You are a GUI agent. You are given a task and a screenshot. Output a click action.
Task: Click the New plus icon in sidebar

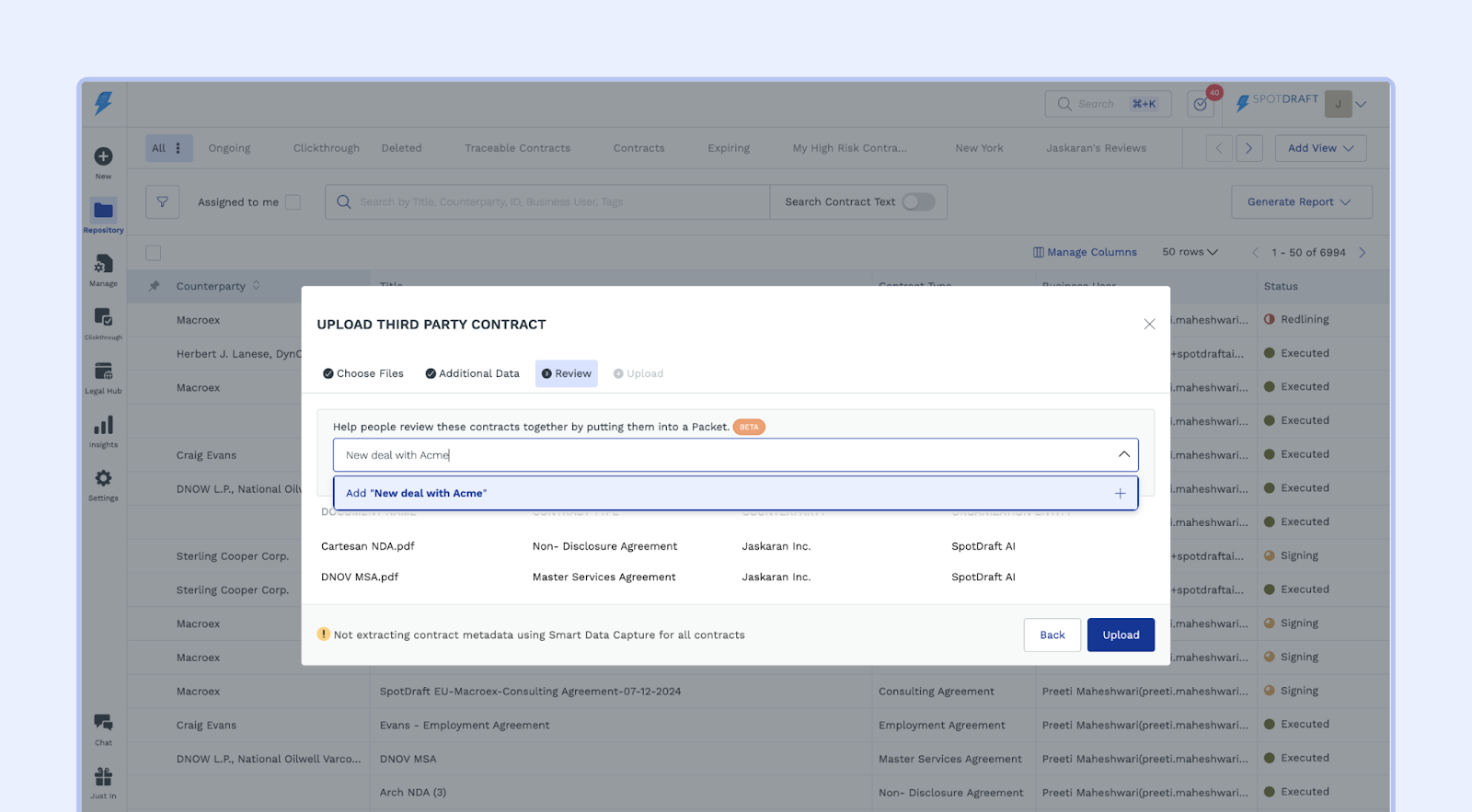(103, 157)
